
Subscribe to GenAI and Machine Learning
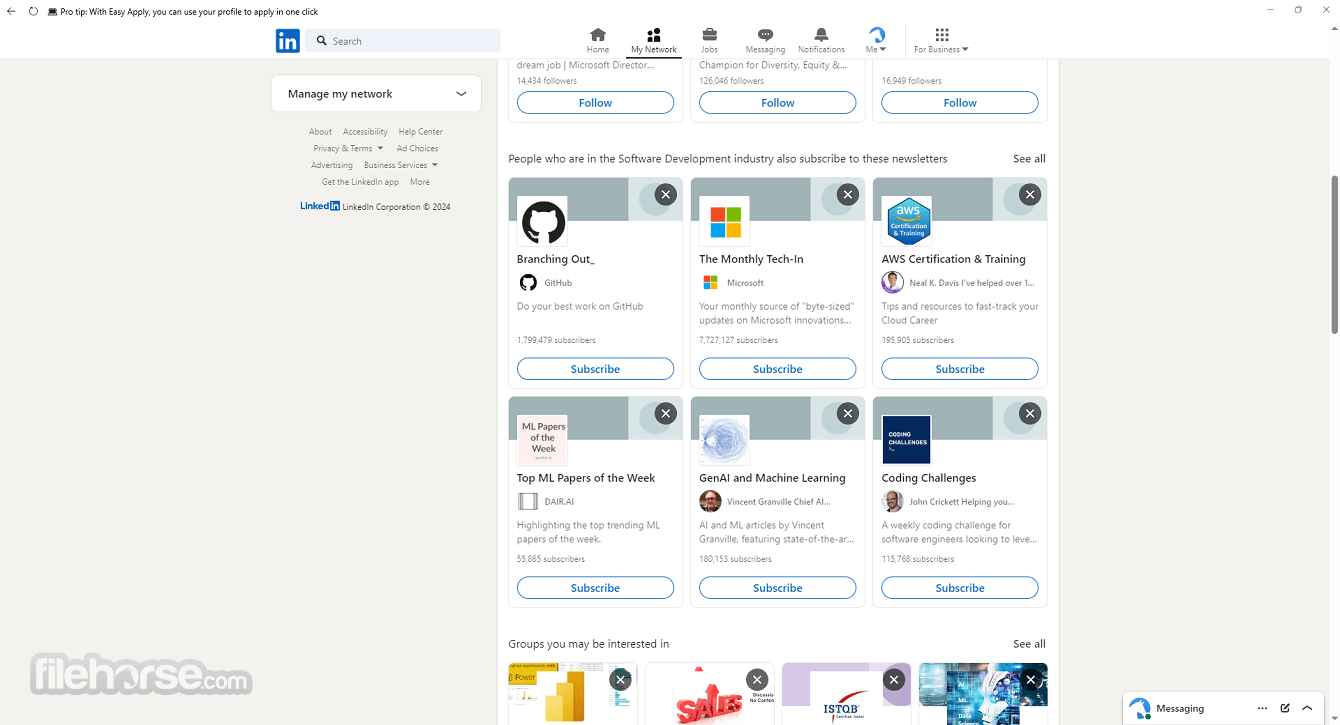click(x=777, y=588)
